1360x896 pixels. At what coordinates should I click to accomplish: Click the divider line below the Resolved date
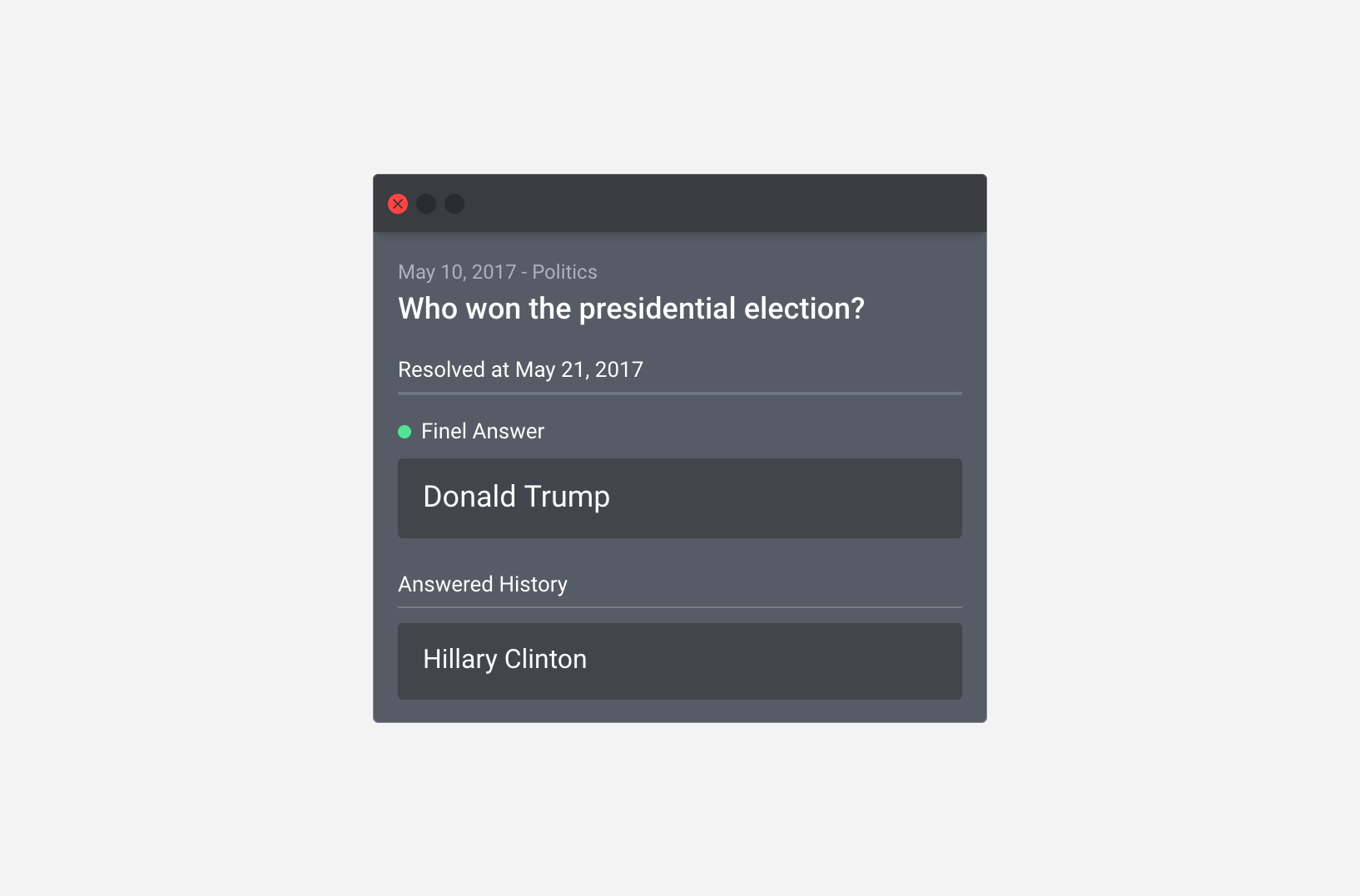(679, 393)
